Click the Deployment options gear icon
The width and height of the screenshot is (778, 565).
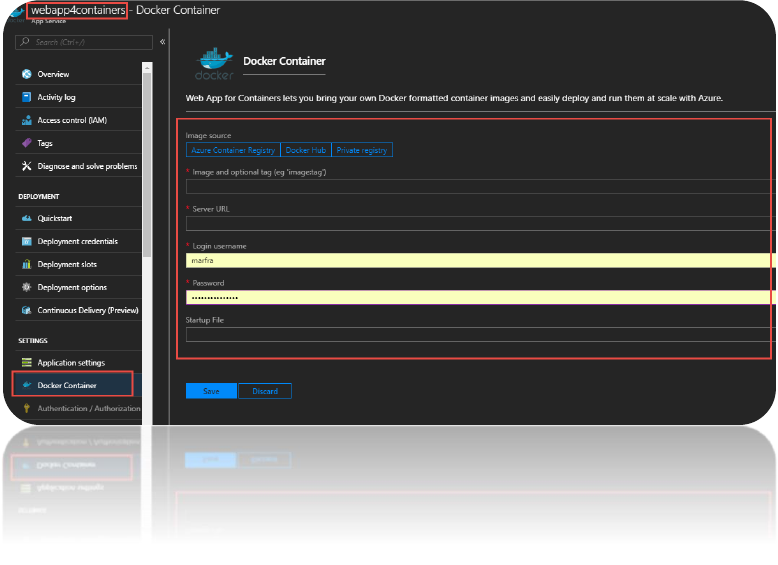click(27, 287)
